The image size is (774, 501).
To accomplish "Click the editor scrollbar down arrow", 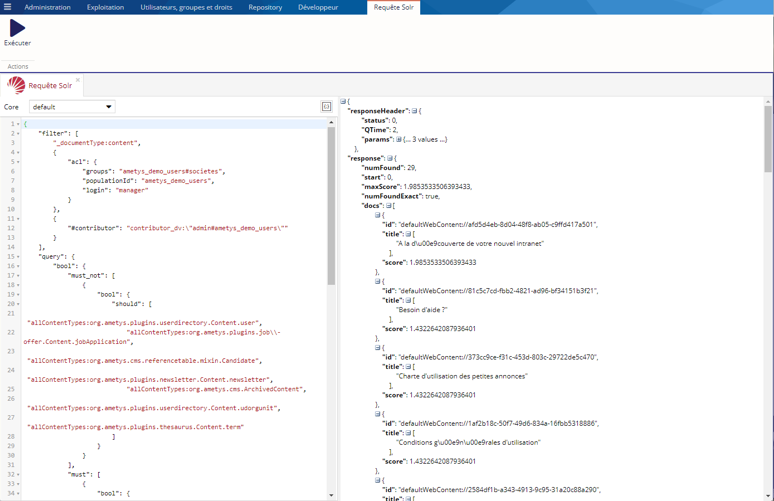I will point(331,495).
